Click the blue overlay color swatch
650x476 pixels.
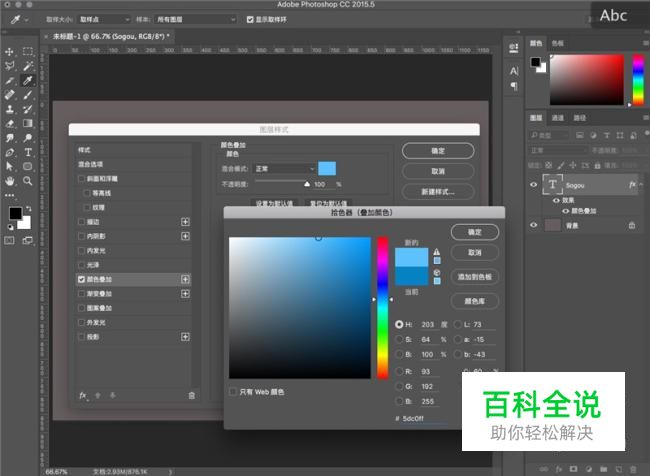[x=327, y=168]
